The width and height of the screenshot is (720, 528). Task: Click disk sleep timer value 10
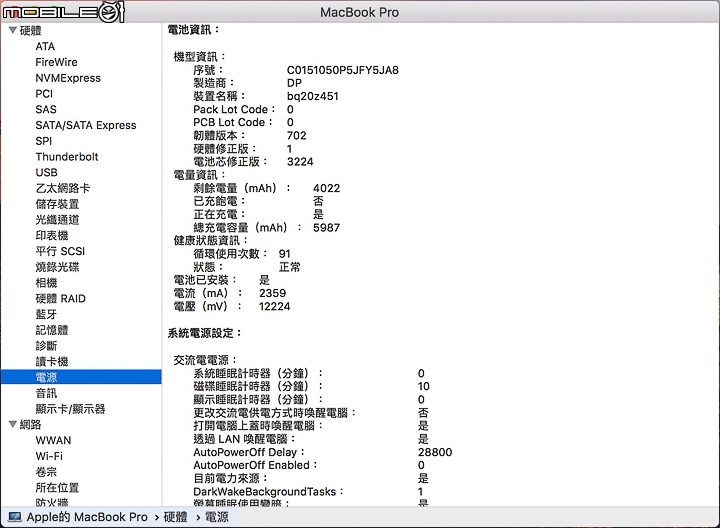click(x=423, y=386)
